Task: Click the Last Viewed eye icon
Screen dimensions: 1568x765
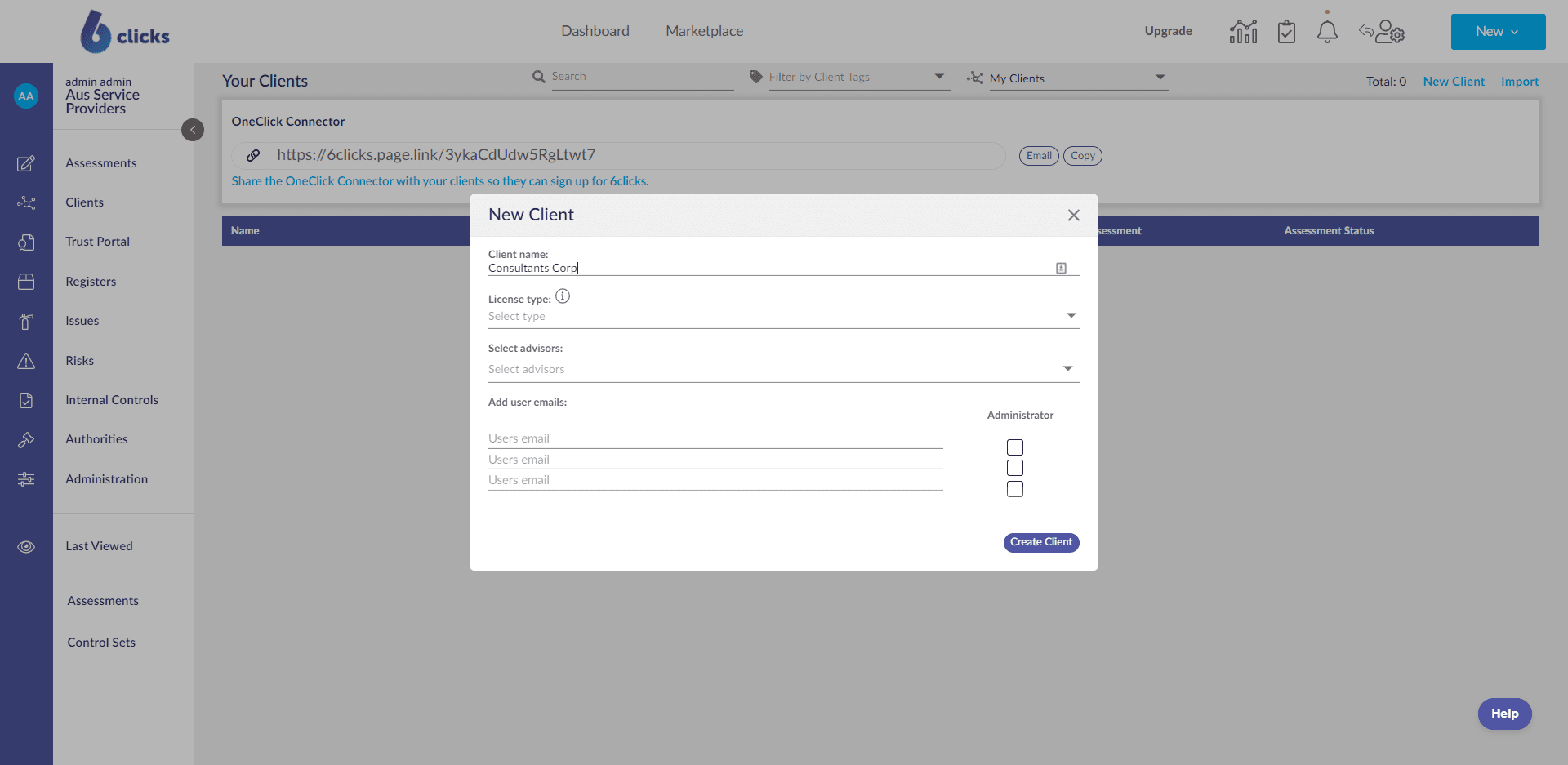Action: [x=26, y=547]
